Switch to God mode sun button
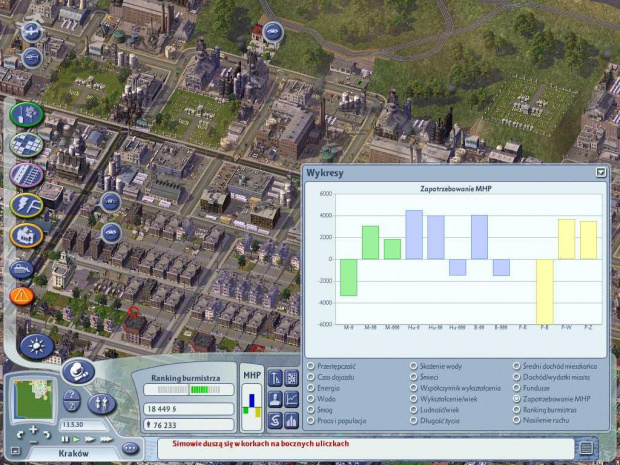The image size is (620, 465). (37, 346)
